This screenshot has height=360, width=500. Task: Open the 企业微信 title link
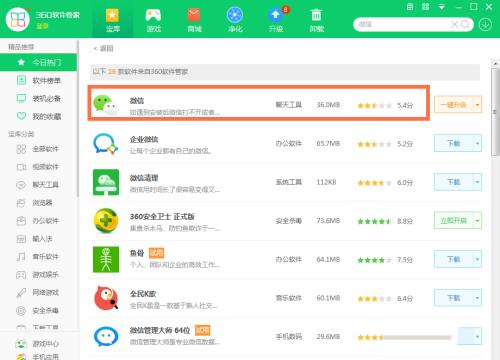144,139
